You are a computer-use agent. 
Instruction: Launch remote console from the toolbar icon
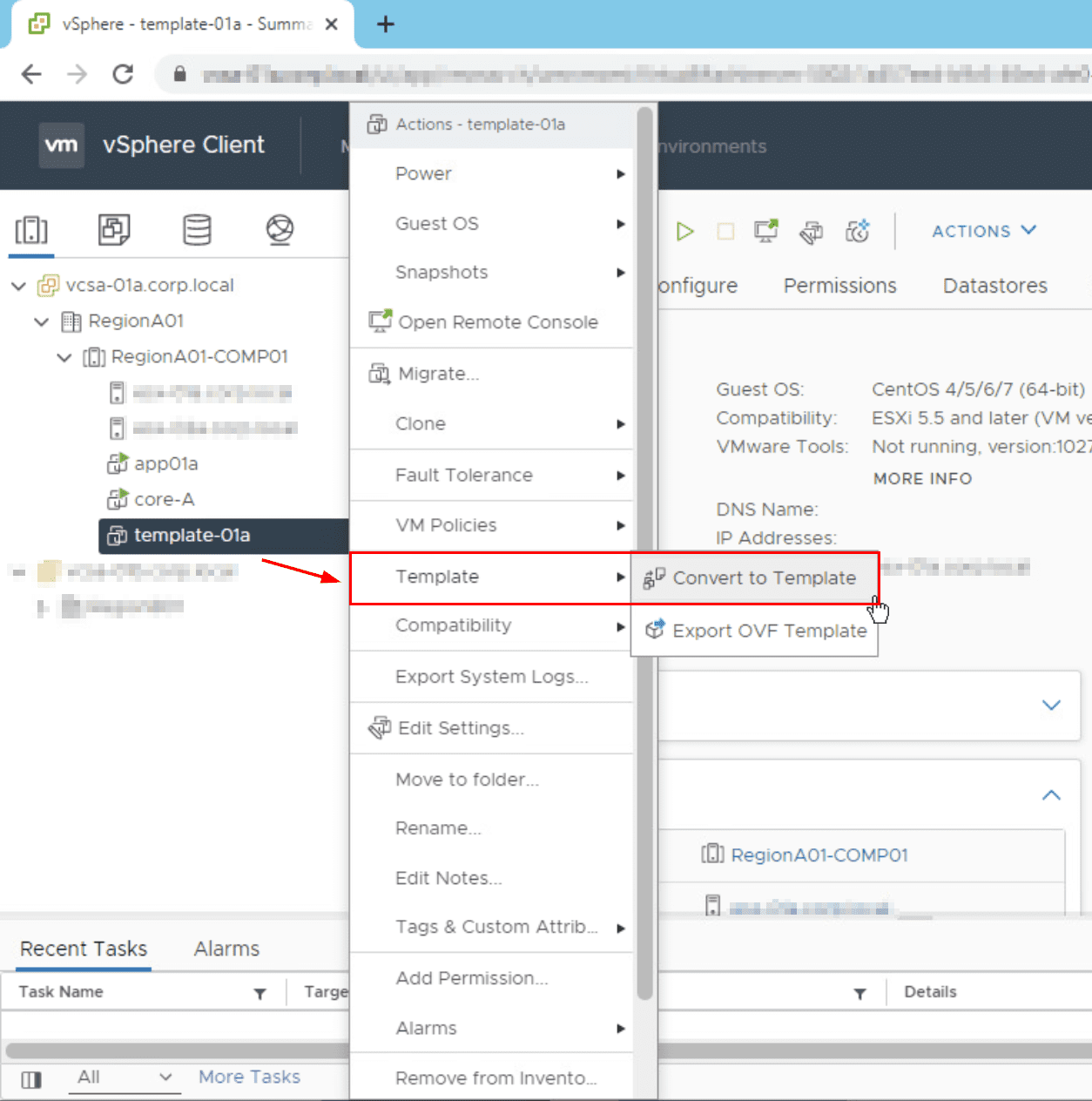(766, 231)
